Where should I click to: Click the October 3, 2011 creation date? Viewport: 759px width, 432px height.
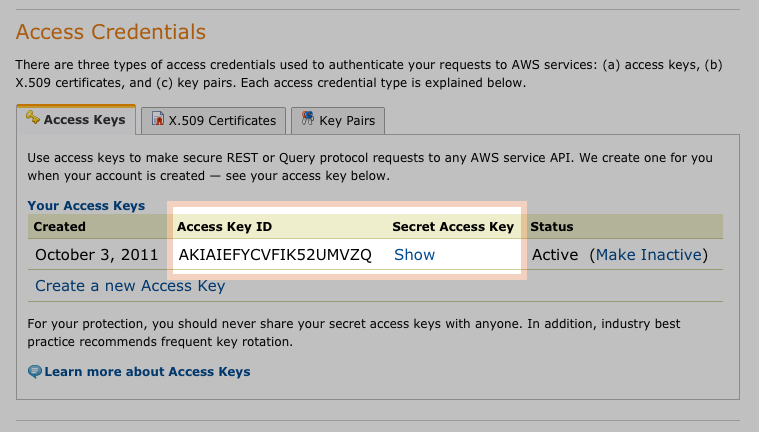[x=97, y=255]
